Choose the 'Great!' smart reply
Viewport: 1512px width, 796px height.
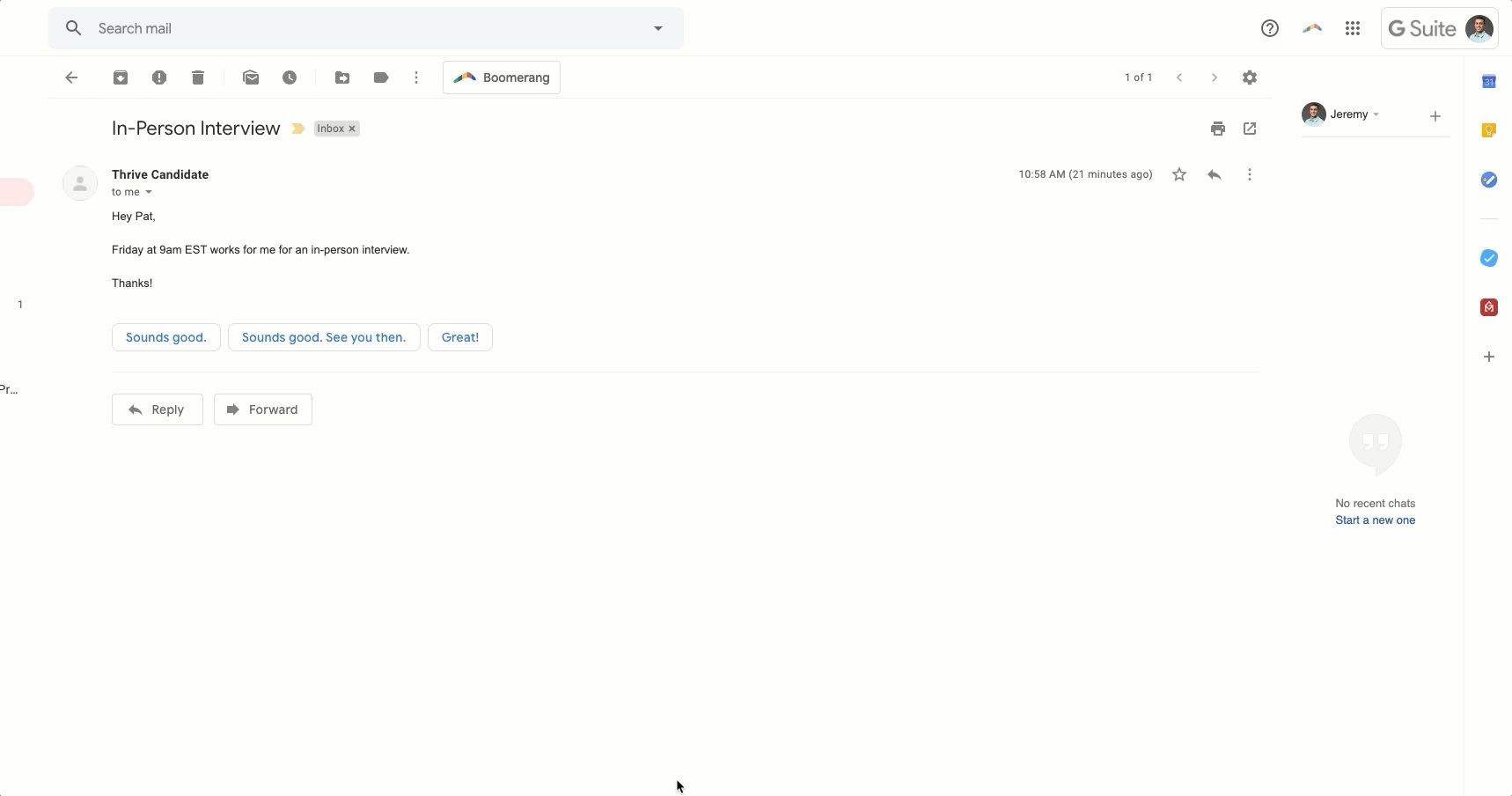coord(460,337)
